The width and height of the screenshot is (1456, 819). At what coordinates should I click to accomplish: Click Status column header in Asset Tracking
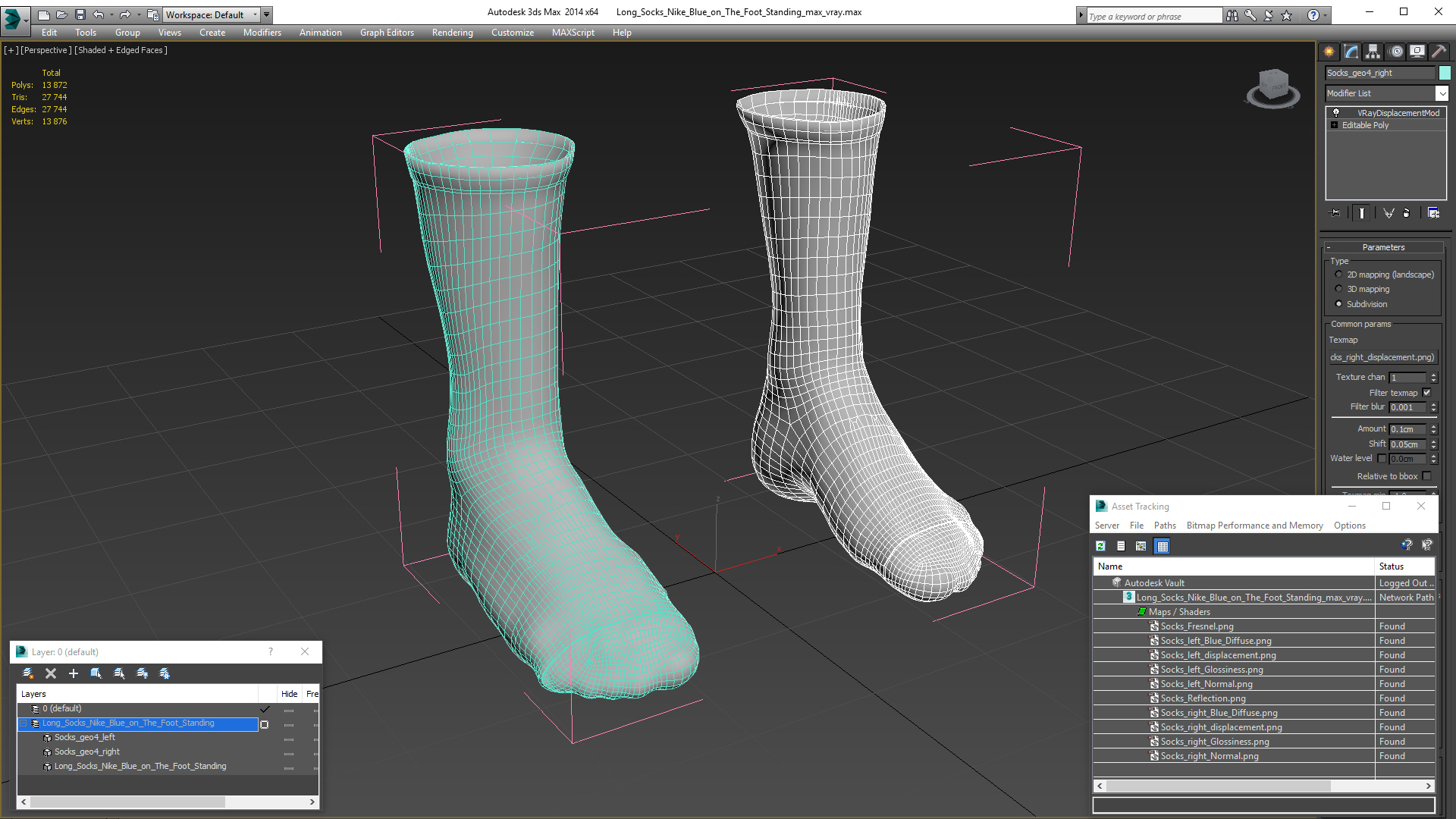(x=1404, y=566)
